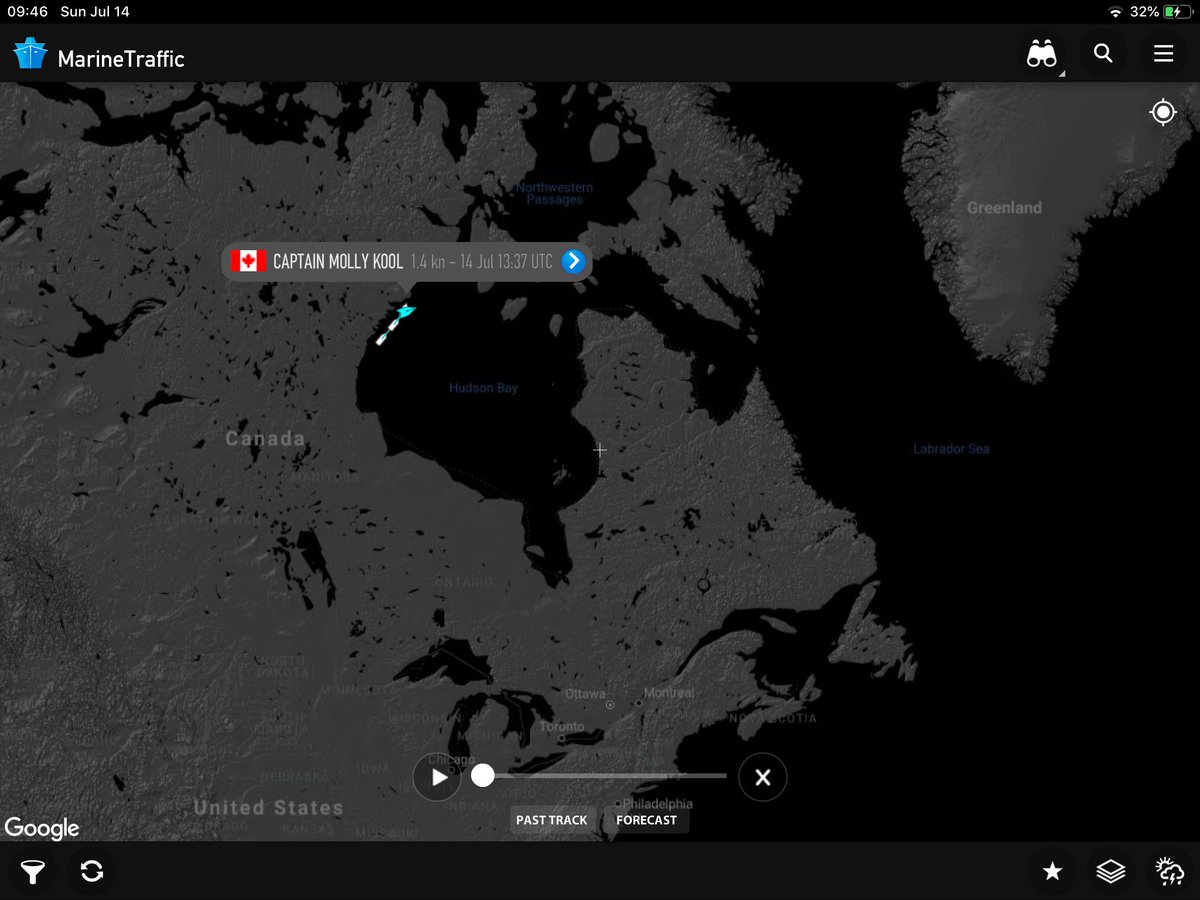Open CAPTAIN MOLLY KOOL details via blue chevron
Screen dimensions: 1200x900
(x=573, y=261)
